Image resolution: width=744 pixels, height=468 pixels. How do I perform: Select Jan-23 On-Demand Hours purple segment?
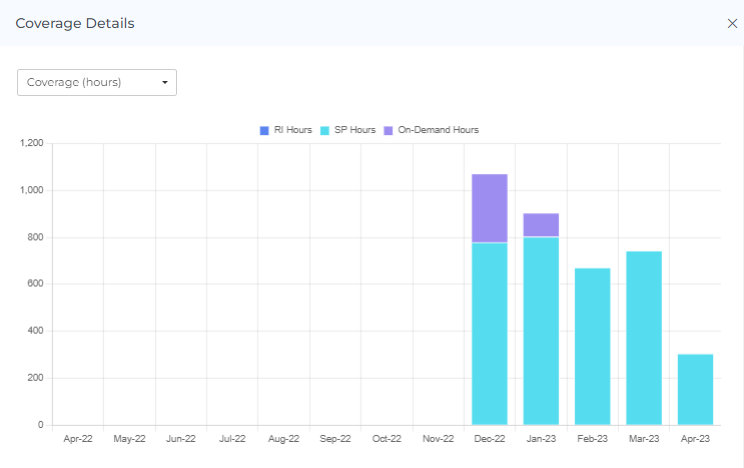[x=541, y=225]
